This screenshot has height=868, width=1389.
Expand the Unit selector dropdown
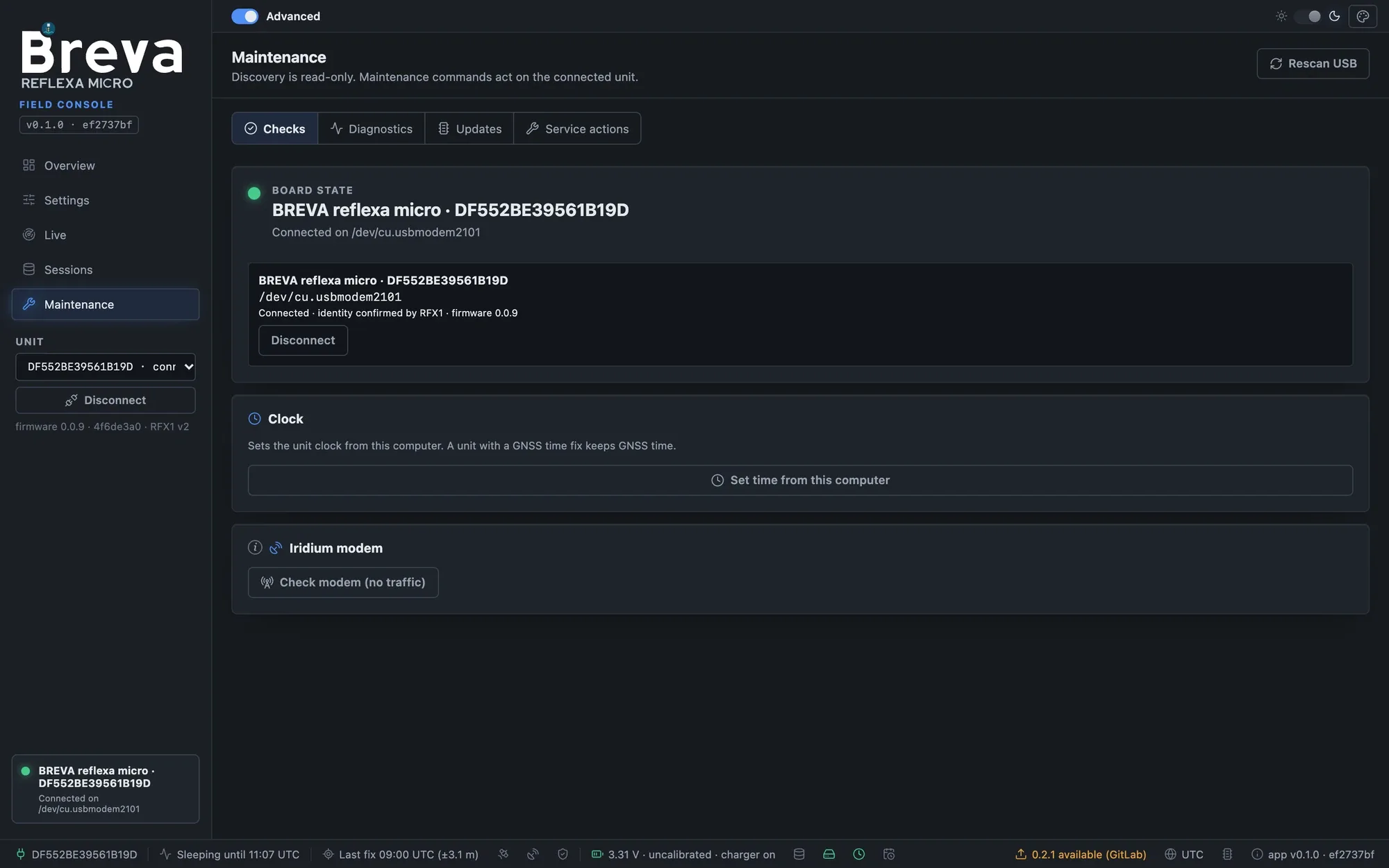(x=106, y=367)
